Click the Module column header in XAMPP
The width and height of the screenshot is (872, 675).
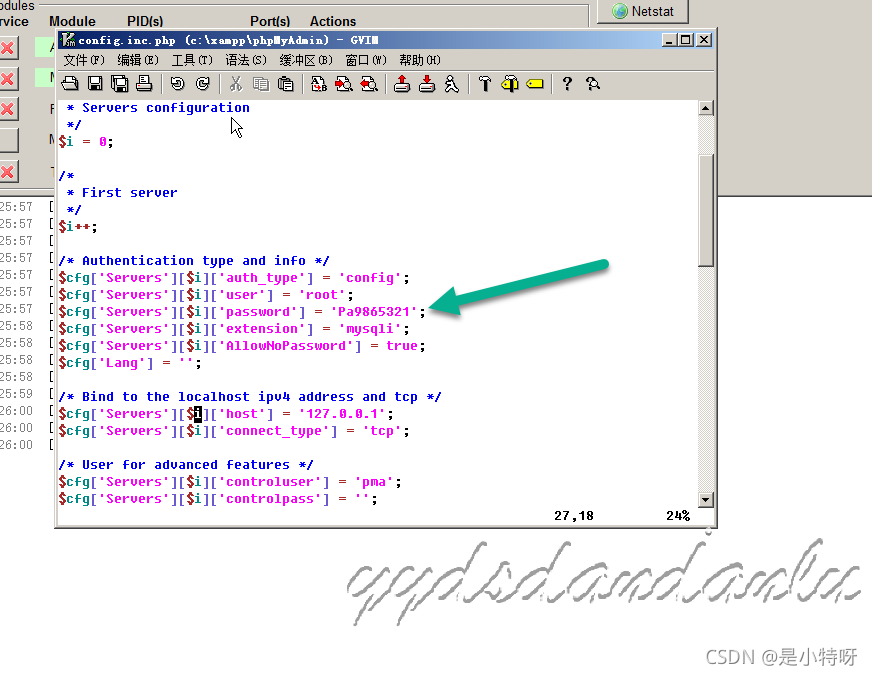coord(72,21)
